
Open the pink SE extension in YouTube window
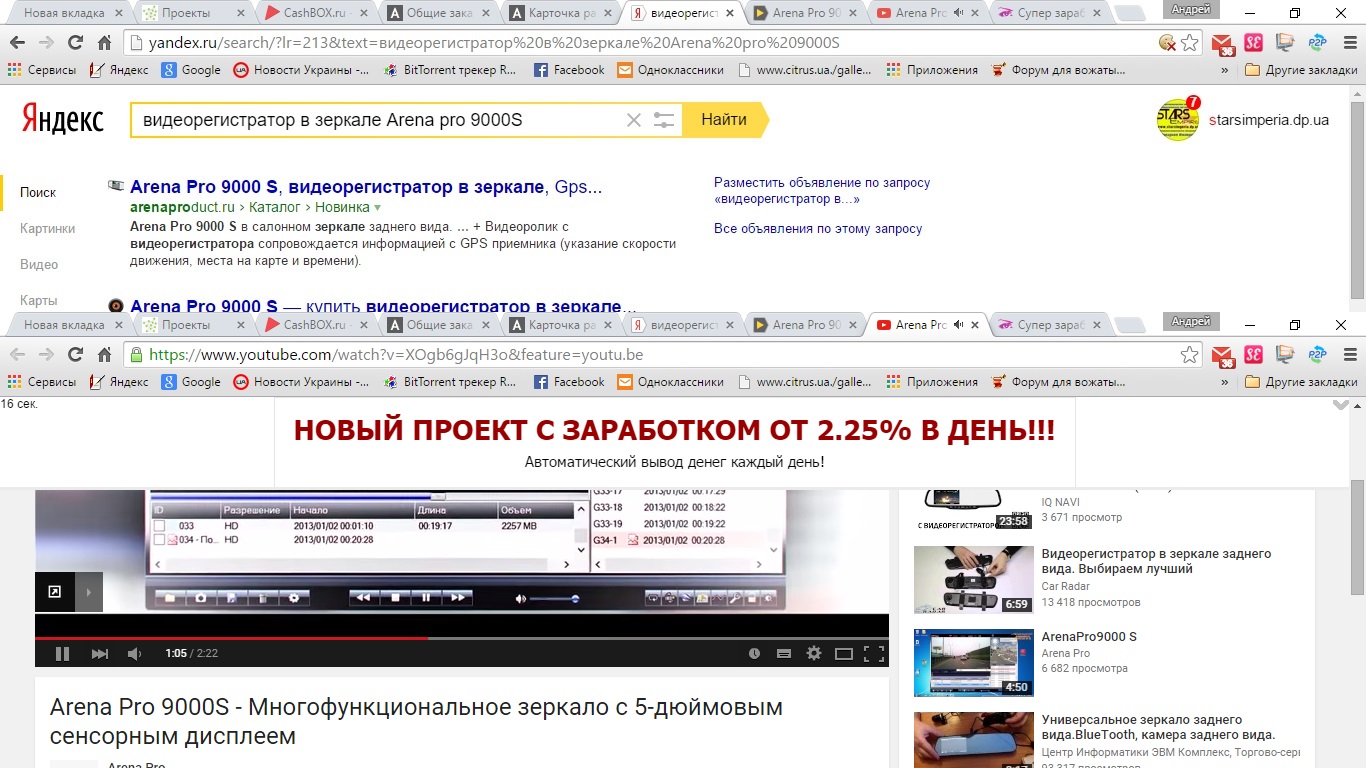click(1253, 354)
